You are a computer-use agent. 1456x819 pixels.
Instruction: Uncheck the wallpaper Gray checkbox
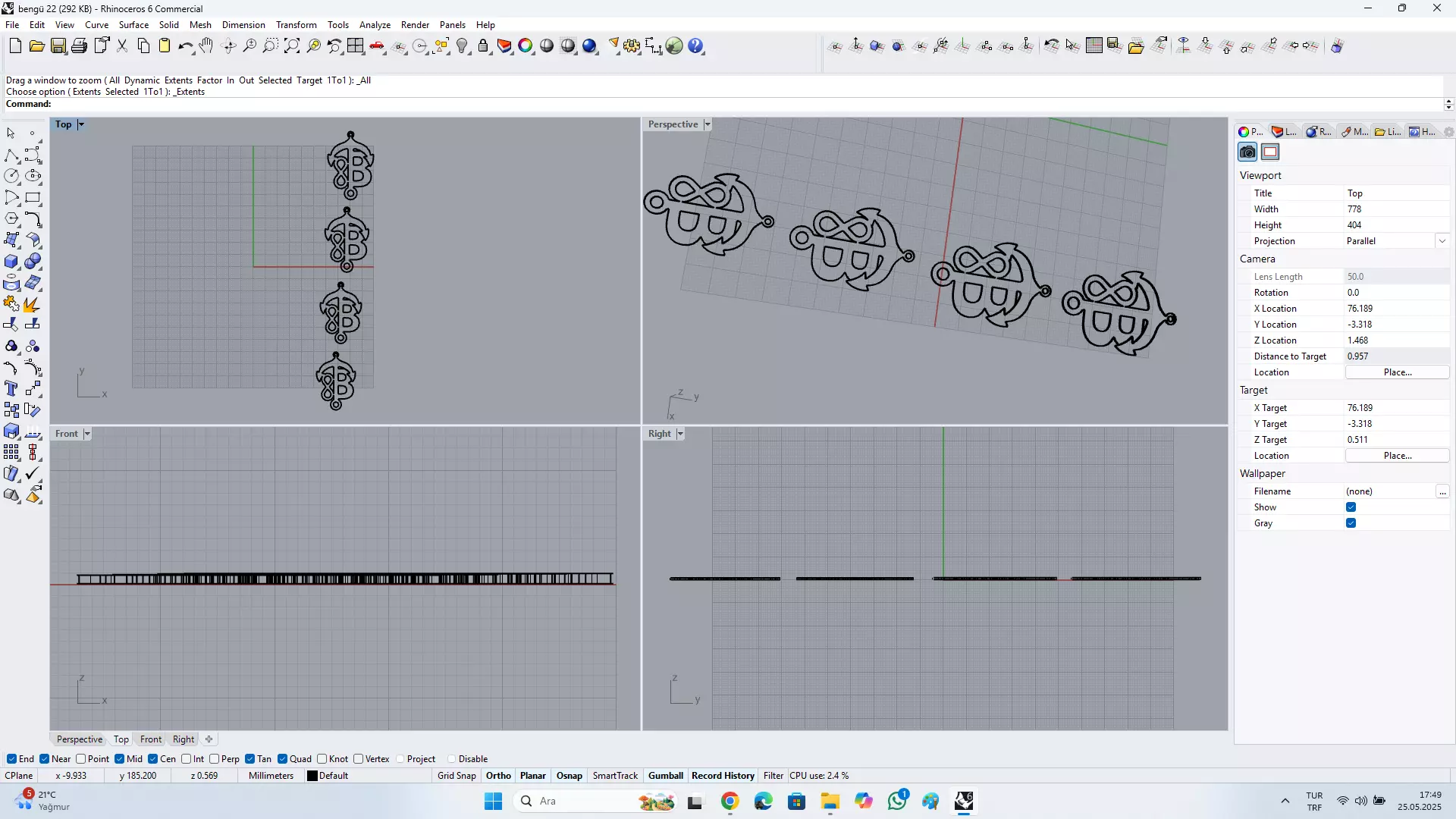(1351, 523)
